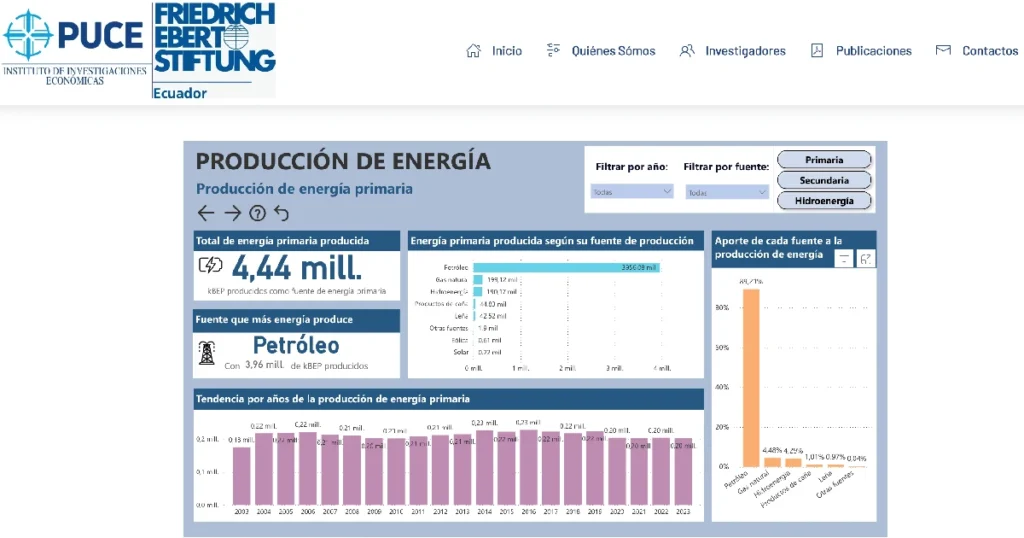The image size is (1024, 538).
Task: Open the Filtrar por año dropdown
Action: (632, 192)
